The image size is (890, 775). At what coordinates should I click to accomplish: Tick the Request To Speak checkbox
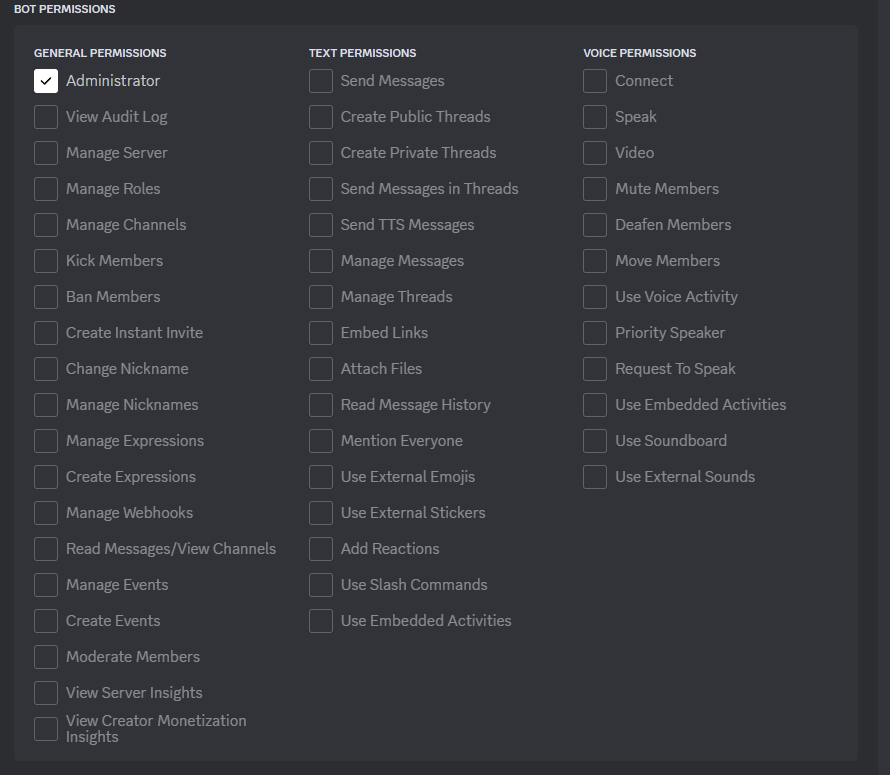click(x=595, y=369)
